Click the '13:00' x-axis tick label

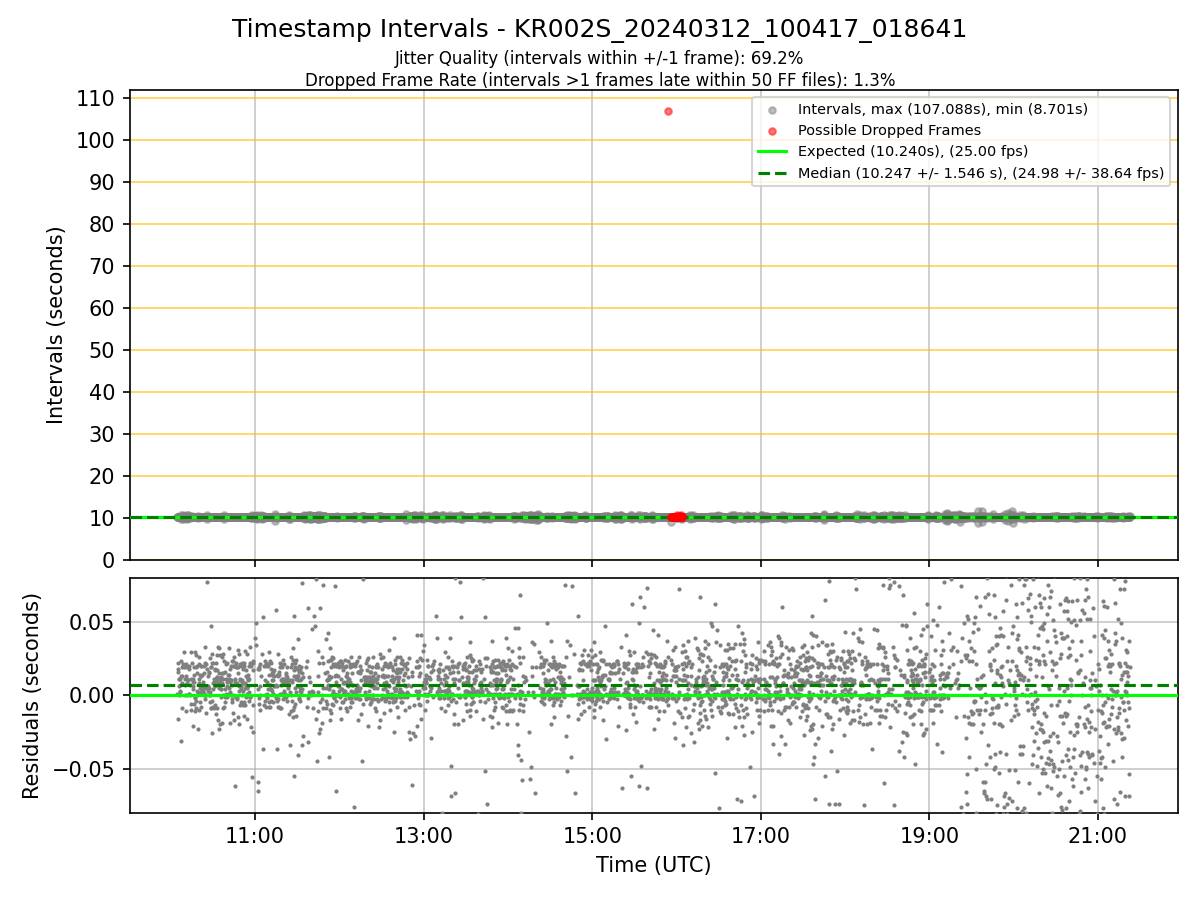424,836
